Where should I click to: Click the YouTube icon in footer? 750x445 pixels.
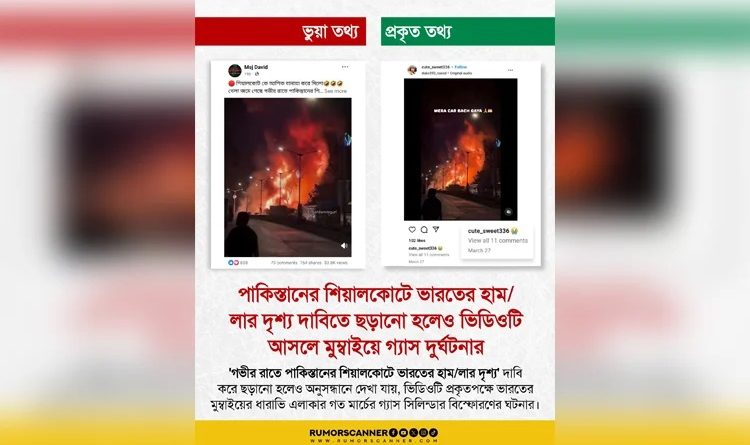pos(403,433)
